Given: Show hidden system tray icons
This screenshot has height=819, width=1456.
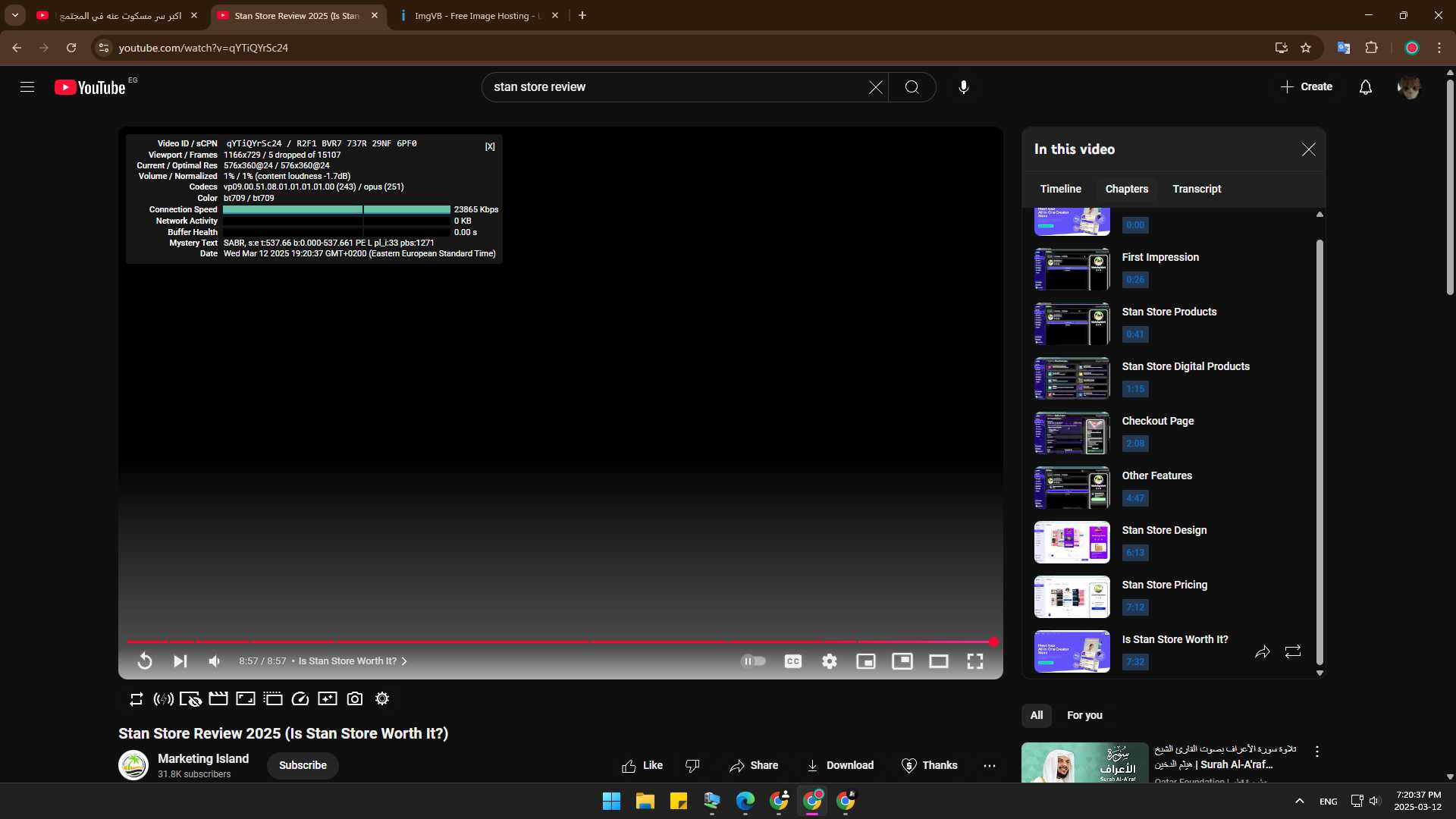Looking at the screenshot, I should (x=1299, y=801).
